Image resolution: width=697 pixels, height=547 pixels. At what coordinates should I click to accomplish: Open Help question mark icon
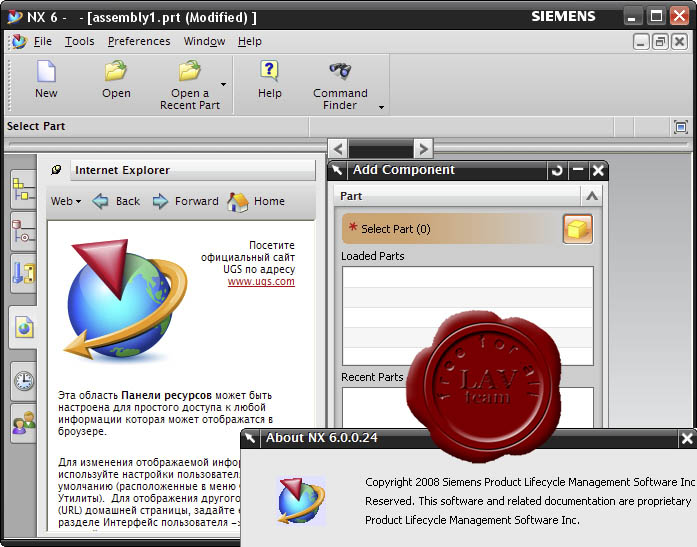269,71
